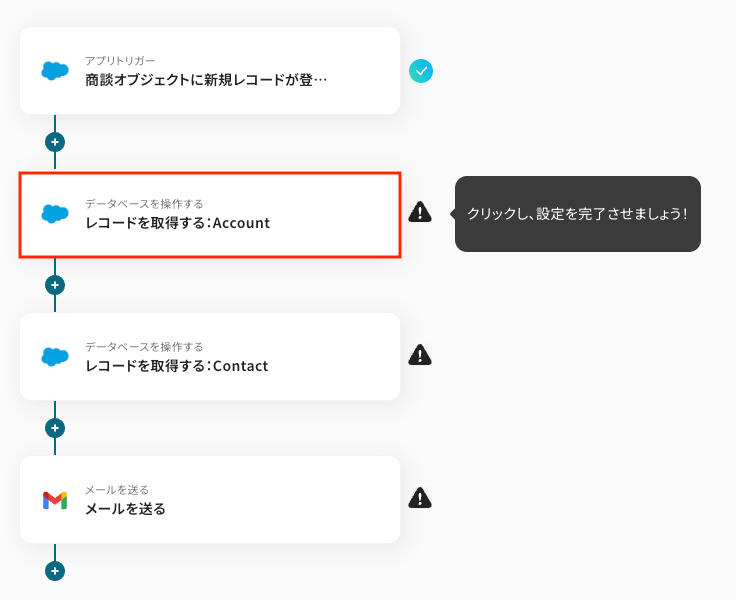Image resolution: width=736 pixels, height=600 pixels.
Task: Append a step after the メールを送る card
Action: coord(55,571)
